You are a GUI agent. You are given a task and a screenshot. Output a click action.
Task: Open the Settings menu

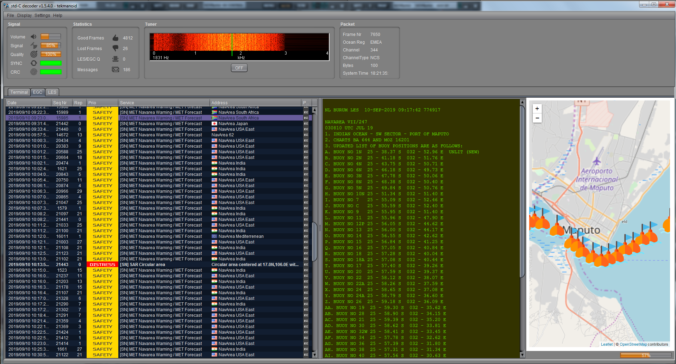pyautogui.click(x=42, y=15)
